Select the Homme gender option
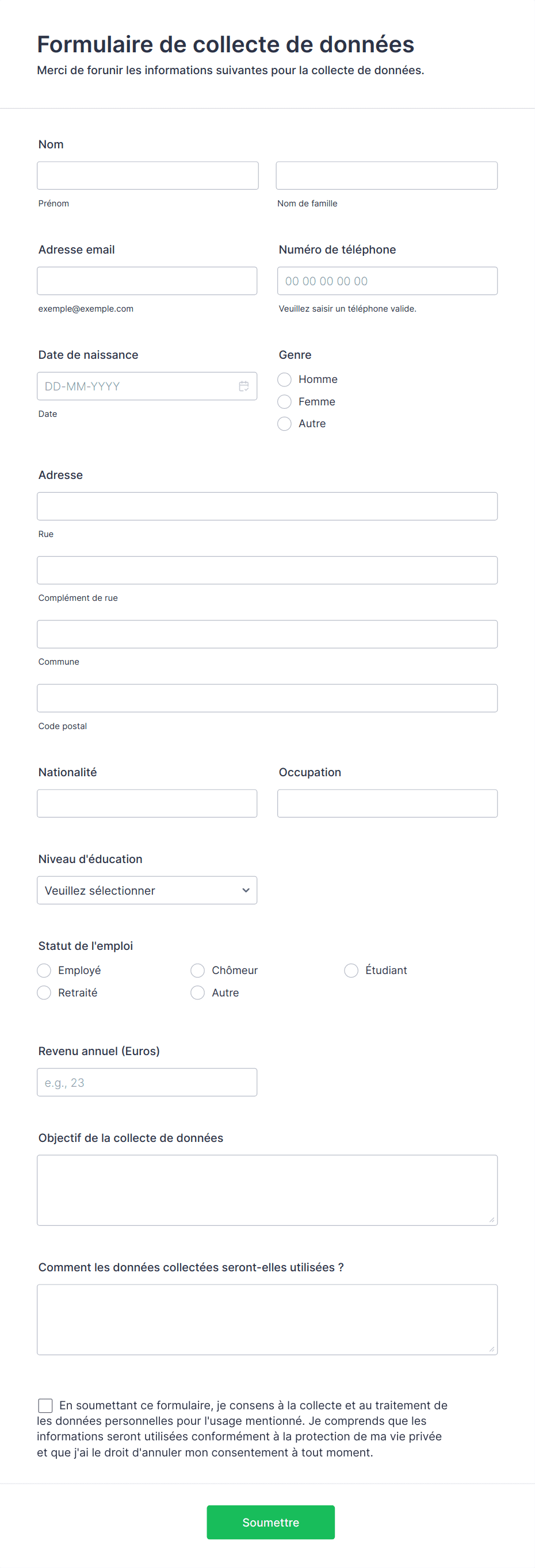Screen dimensions: 535x1568 (284, 379)
